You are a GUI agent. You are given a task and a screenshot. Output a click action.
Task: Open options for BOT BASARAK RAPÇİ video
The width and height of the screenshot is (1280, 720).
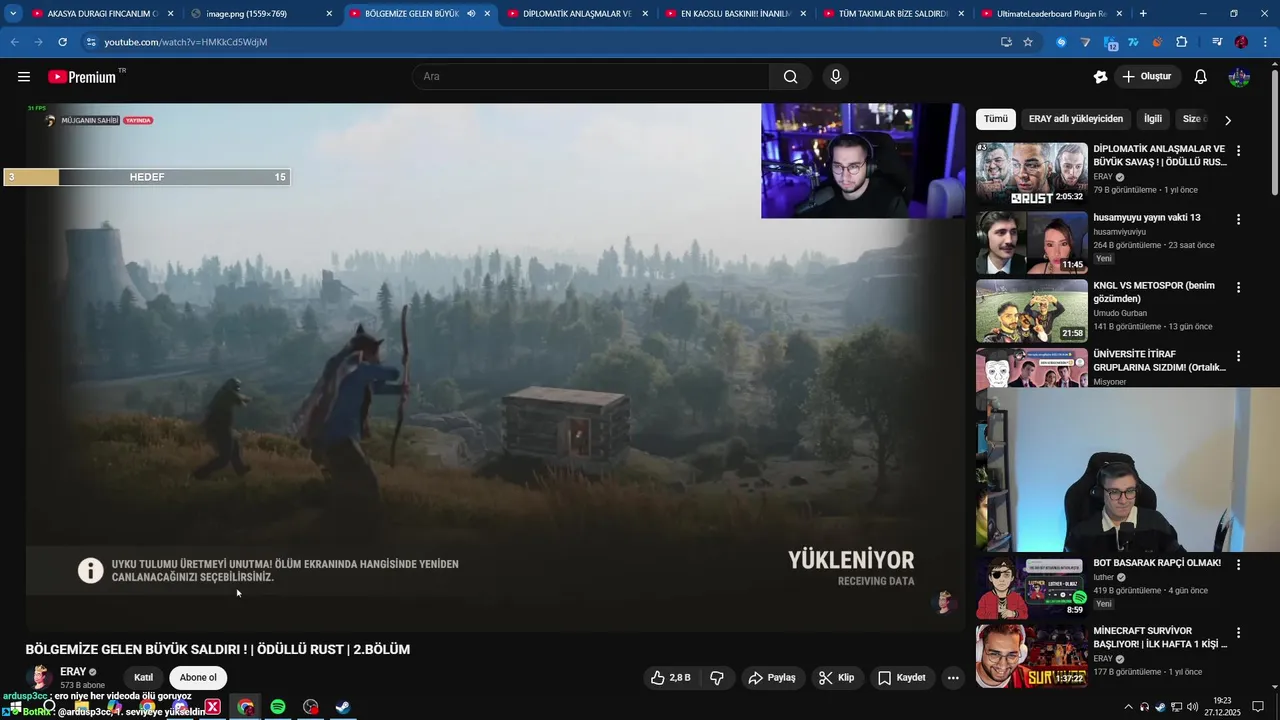pyautogui.click(x=1238, y=564)
